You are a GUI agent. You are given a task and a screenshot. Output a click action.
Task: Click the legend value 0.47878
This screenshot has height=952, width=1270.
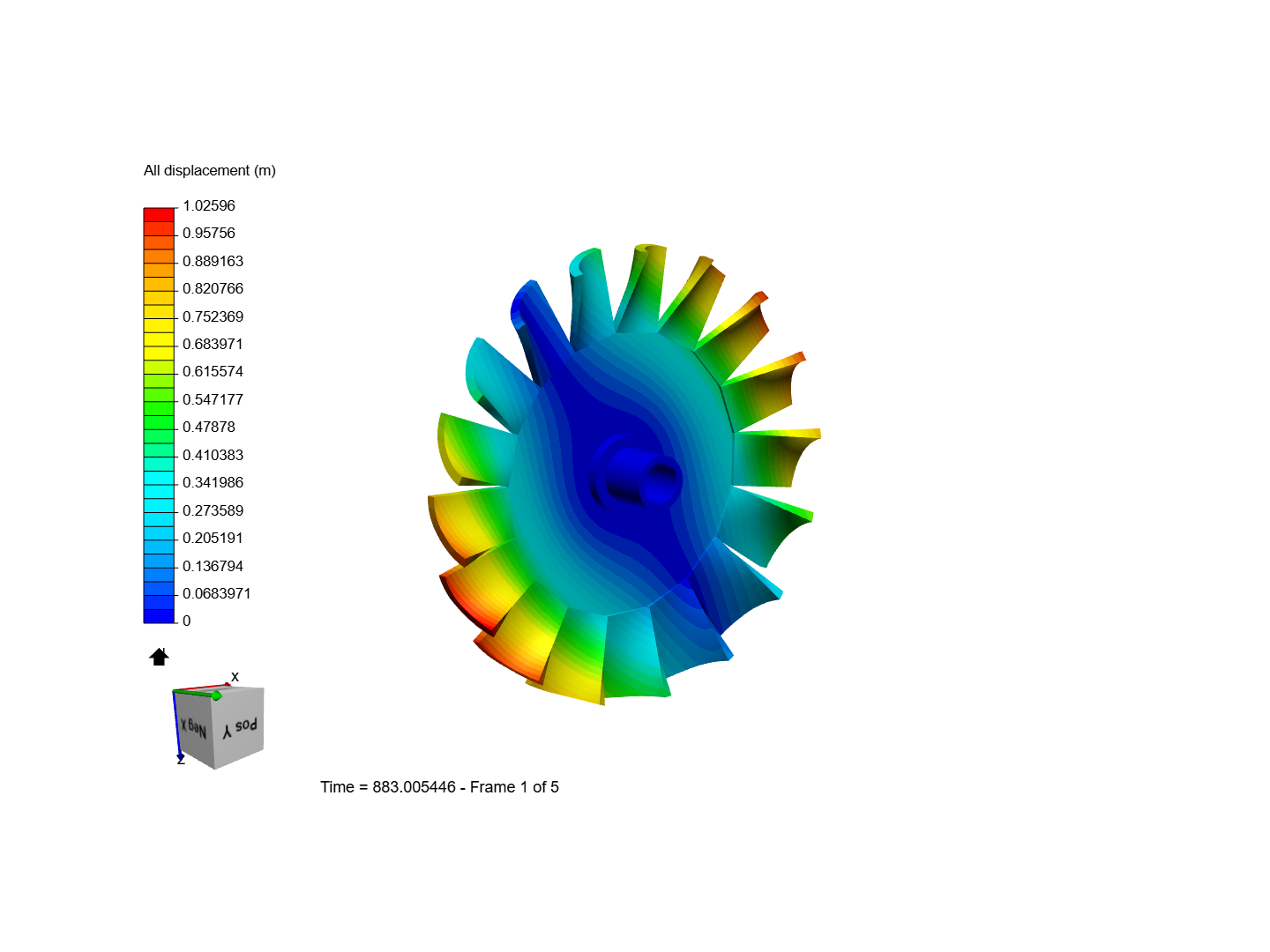tap(209, 427)
